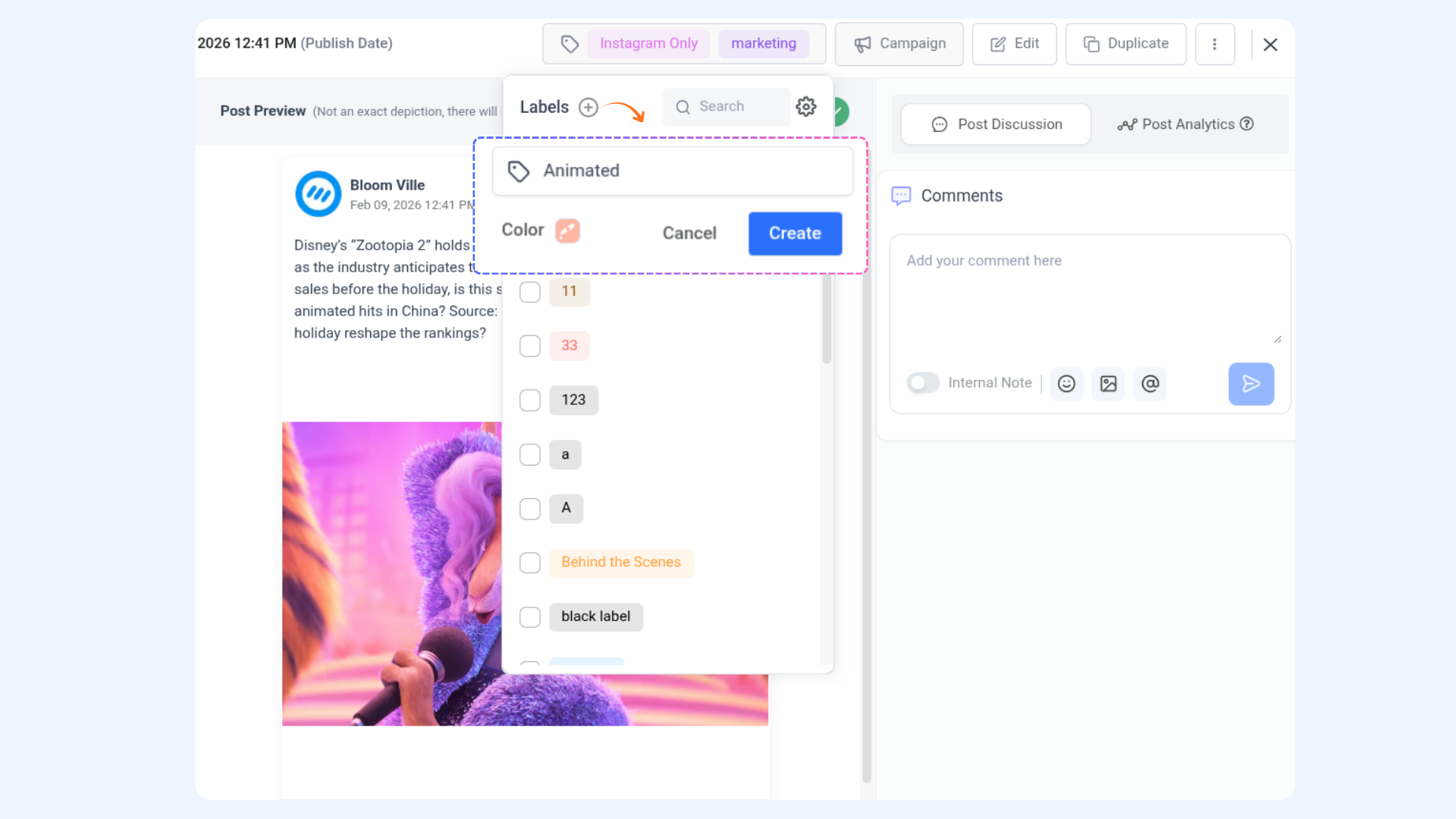Attach image to comment

(x=1108, y=384)
